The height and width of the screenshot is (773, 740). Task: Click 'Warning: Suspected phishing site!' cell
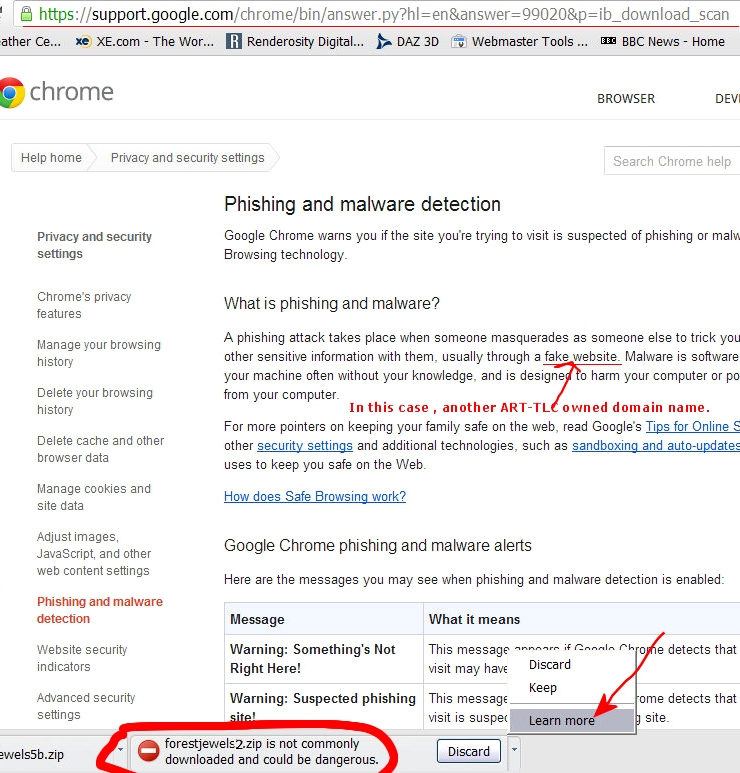pyautogui.click(x=323, y=707)
